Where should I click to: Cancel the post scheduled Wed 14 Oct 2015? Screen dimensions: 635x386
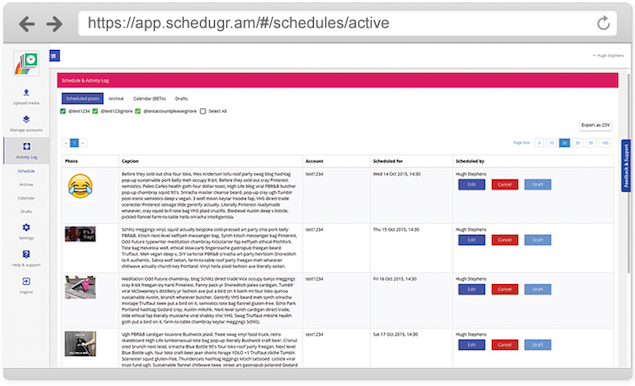(505, 185)
